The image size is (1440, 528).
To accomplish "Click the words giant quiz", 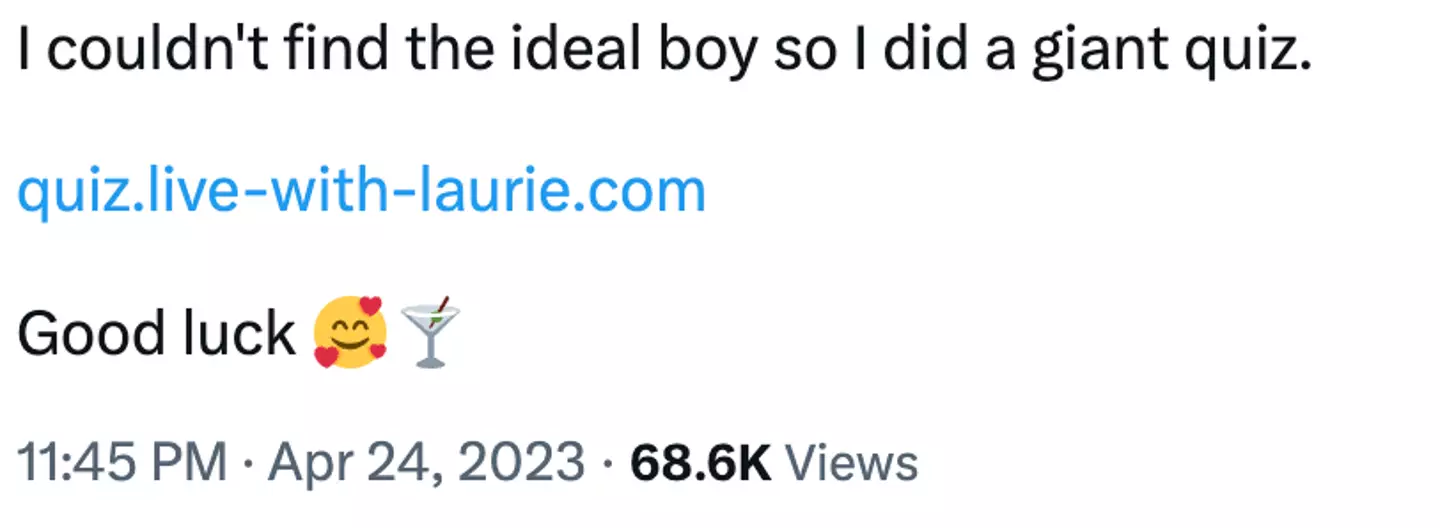I will click(x=1170, y=52).
